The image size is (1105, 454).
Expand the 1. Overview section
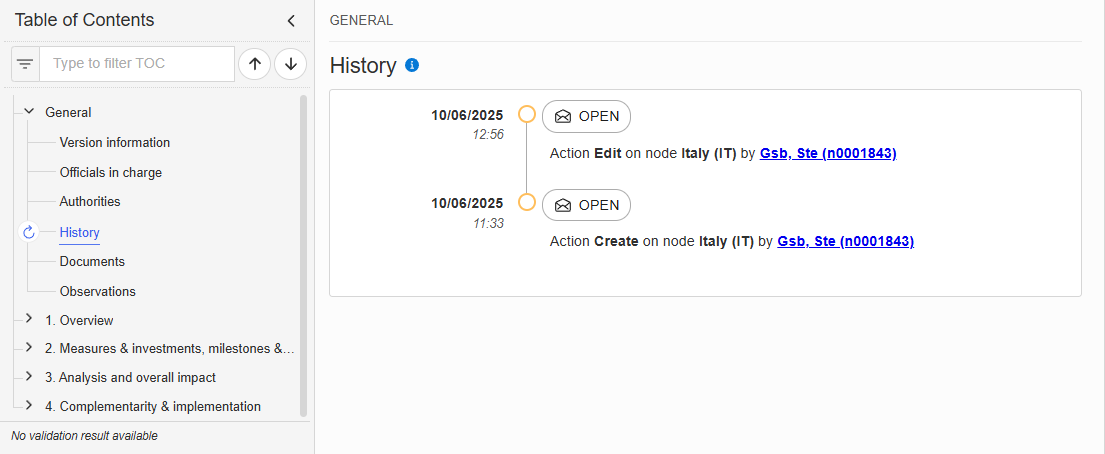coord(29,319)
